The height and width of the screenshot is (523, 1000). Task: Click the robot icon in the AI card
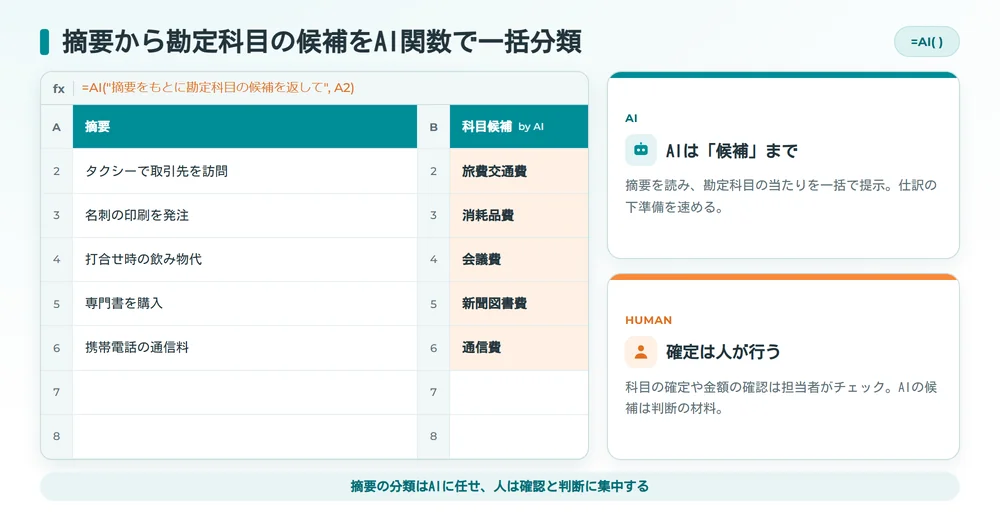coord(640,150)
